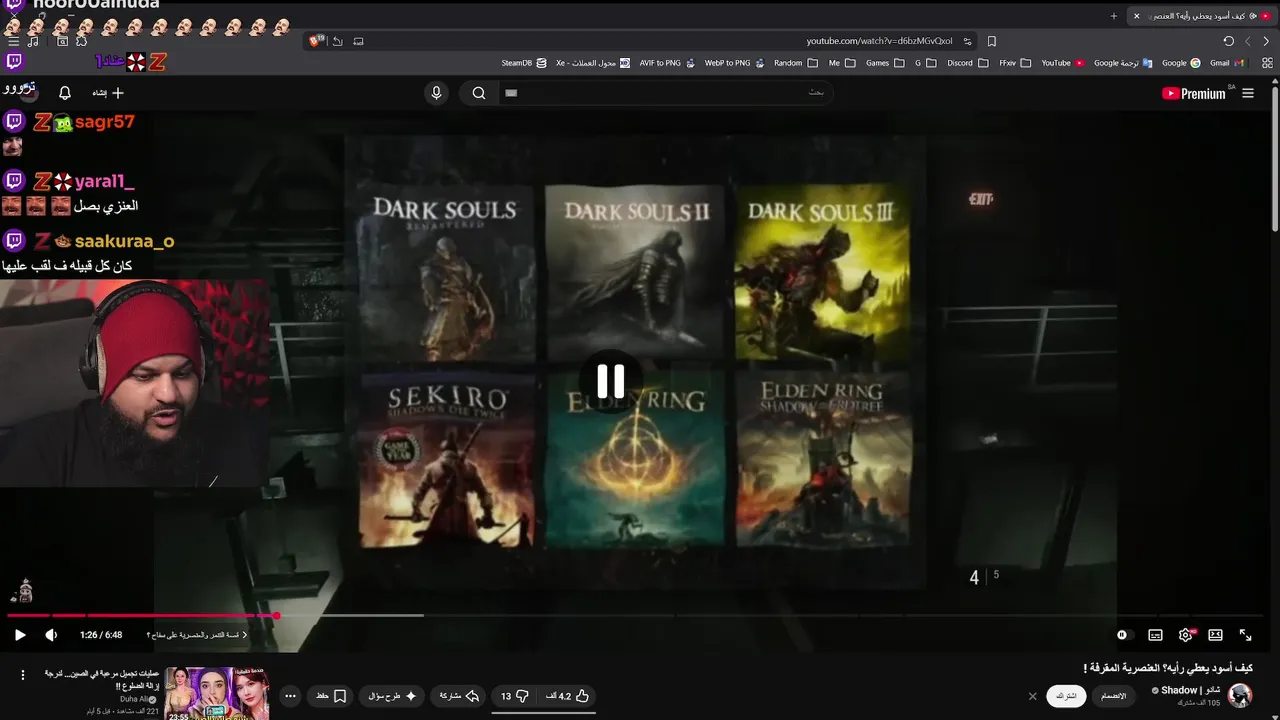Click the YouTube search input field
The image size is (1280, 720).
pyautogui.click(x=665, y=93)
